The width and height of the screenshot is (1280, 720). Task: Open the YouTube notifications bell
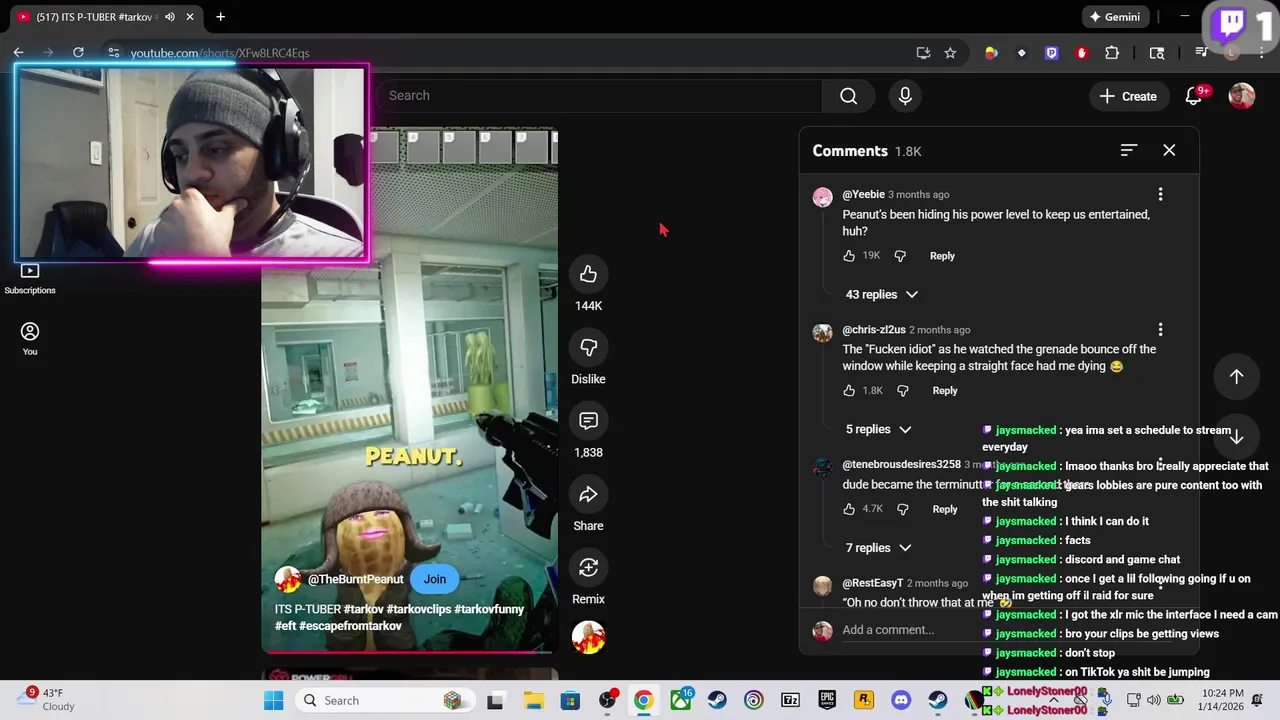click(x=1193, y=96)
